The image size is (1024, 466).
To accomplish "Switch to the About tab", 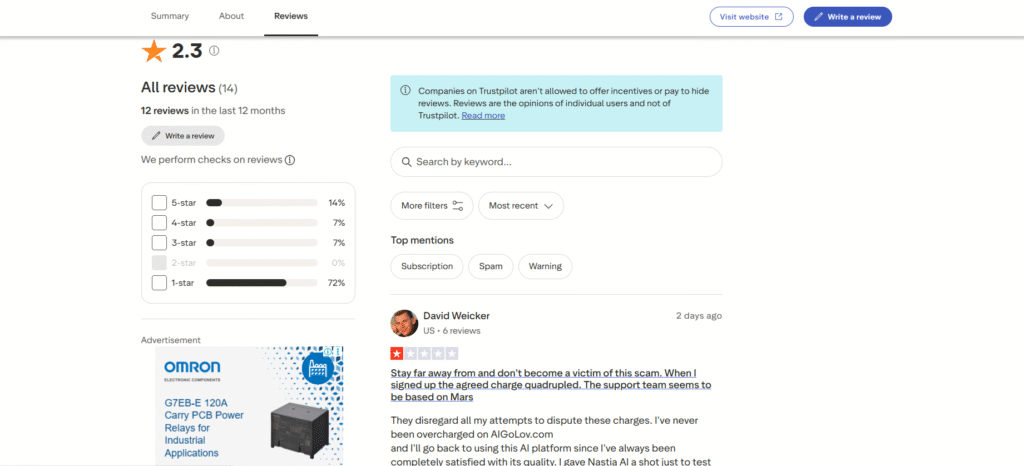I will click(x=232, y=16).
